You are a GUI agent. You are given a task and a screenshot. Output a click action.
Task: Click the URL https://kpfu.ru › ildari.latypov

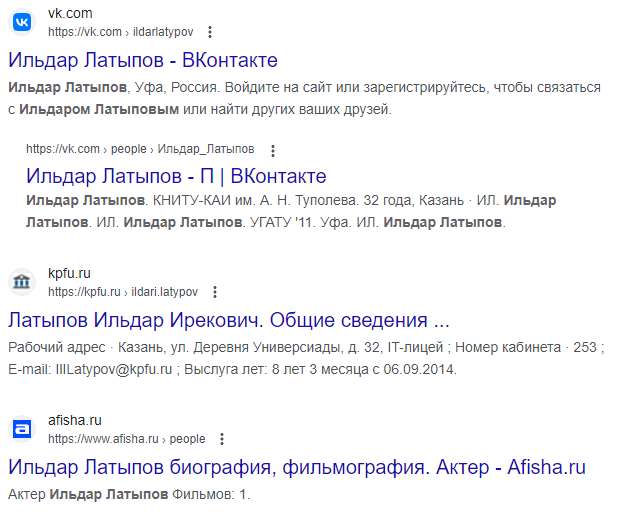pyautogui.click(x=123, y=292)
